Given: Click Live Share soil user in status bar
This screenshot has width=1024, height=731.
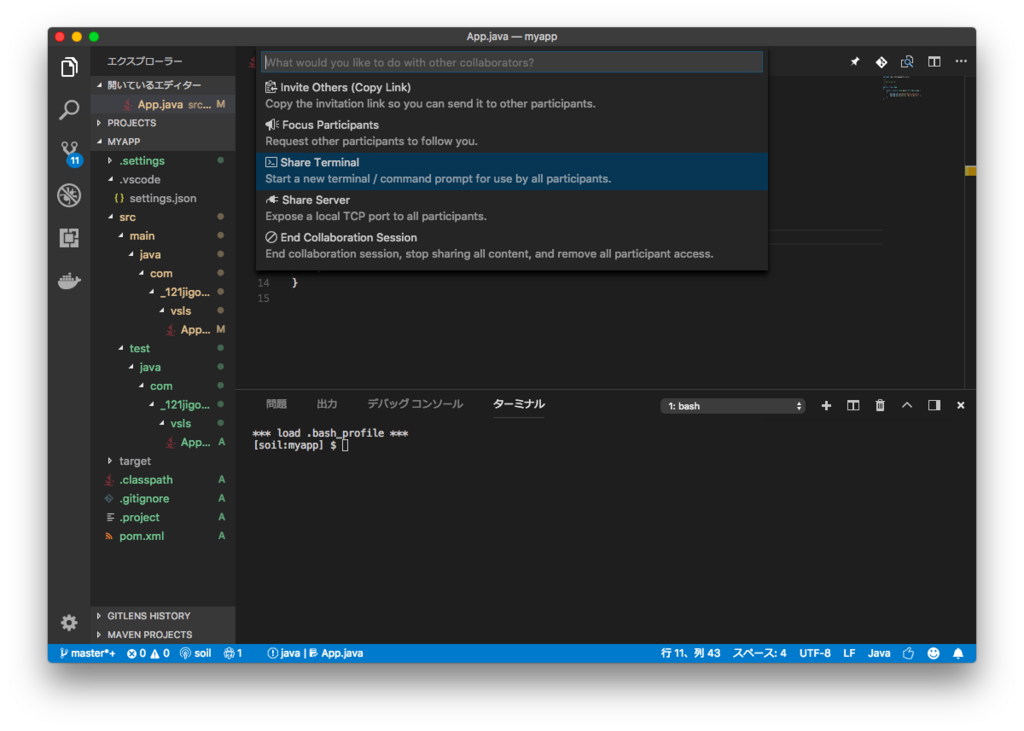Looking at the screenshot, I should [195, 653].
